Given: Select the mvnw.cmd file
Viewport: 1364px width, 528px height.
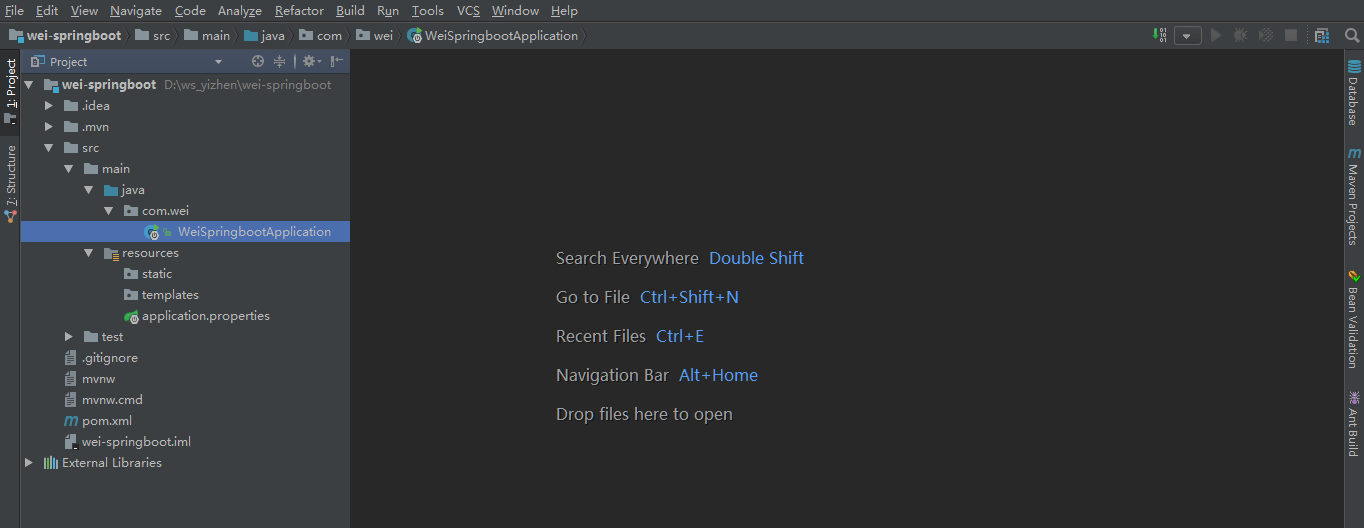Looking at the screenshot, I should click(112, 400).
